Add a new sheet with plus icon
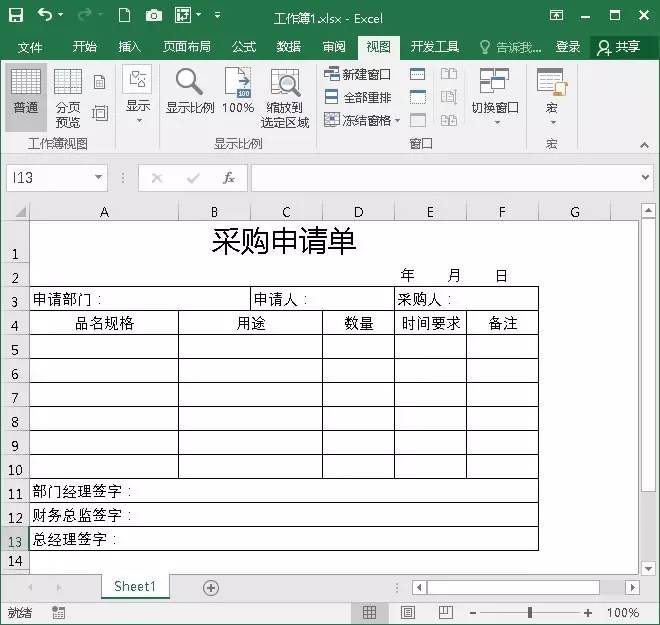Image resolution: width=660 pixels, height=625 pixels. pos(211,588)
